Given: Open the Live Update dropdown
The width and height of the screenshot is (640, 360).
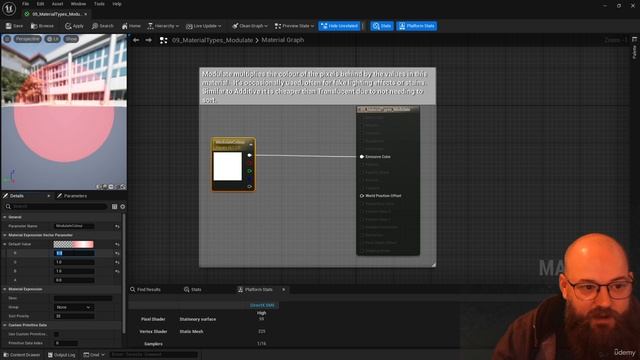Looking at the screenshot, I should tap(204, 26).
